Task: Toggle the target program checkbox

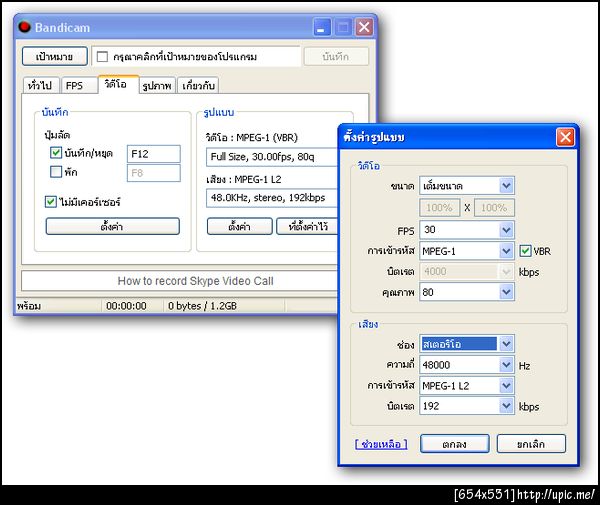Action: [x=102, y=57]
